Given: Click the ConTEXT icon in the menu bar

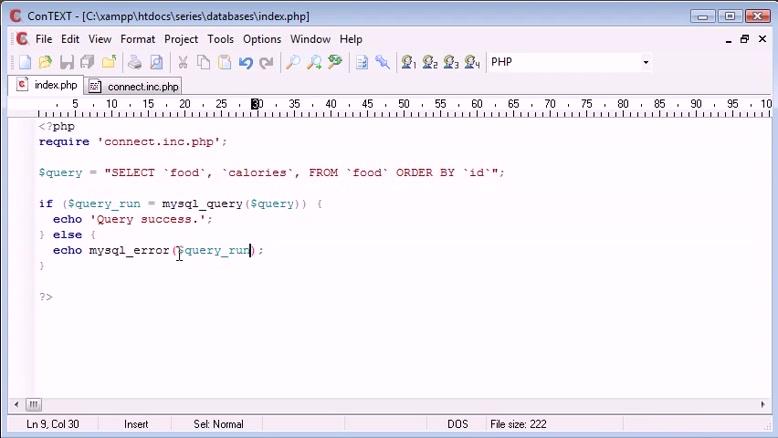Looking at the screenshot, I should 22,39.
